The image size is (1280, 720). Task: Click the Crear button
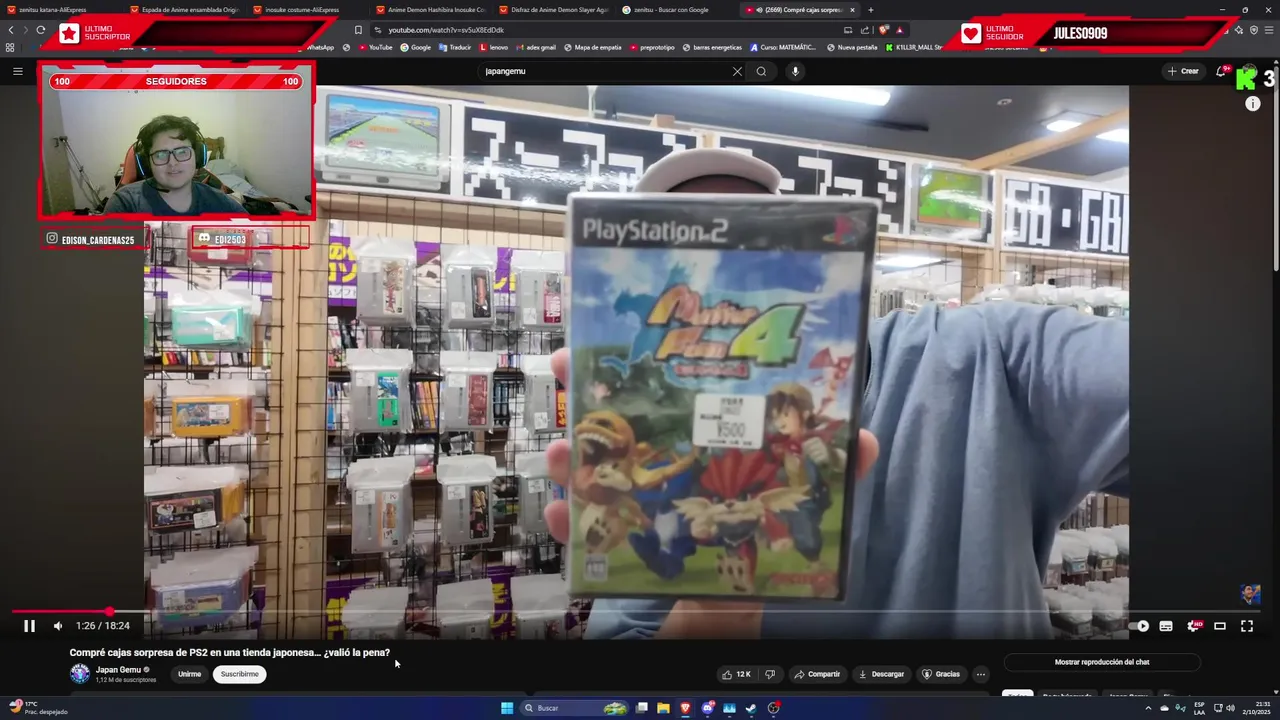click(1183, 71)
